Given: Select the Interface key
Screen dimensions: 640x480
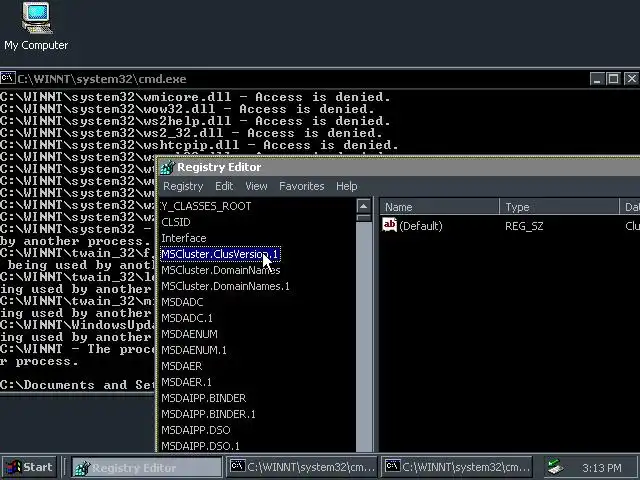Looking at the screenshot, I should pos(184,238).
